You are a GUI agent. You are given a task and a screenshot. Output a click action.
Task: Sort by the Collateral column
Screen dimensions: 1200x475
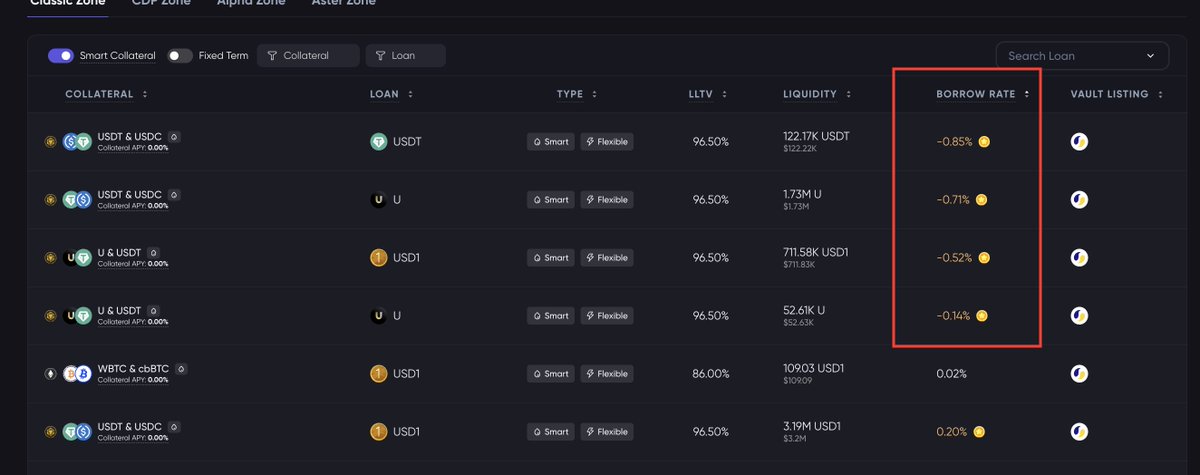click(106, 94)
